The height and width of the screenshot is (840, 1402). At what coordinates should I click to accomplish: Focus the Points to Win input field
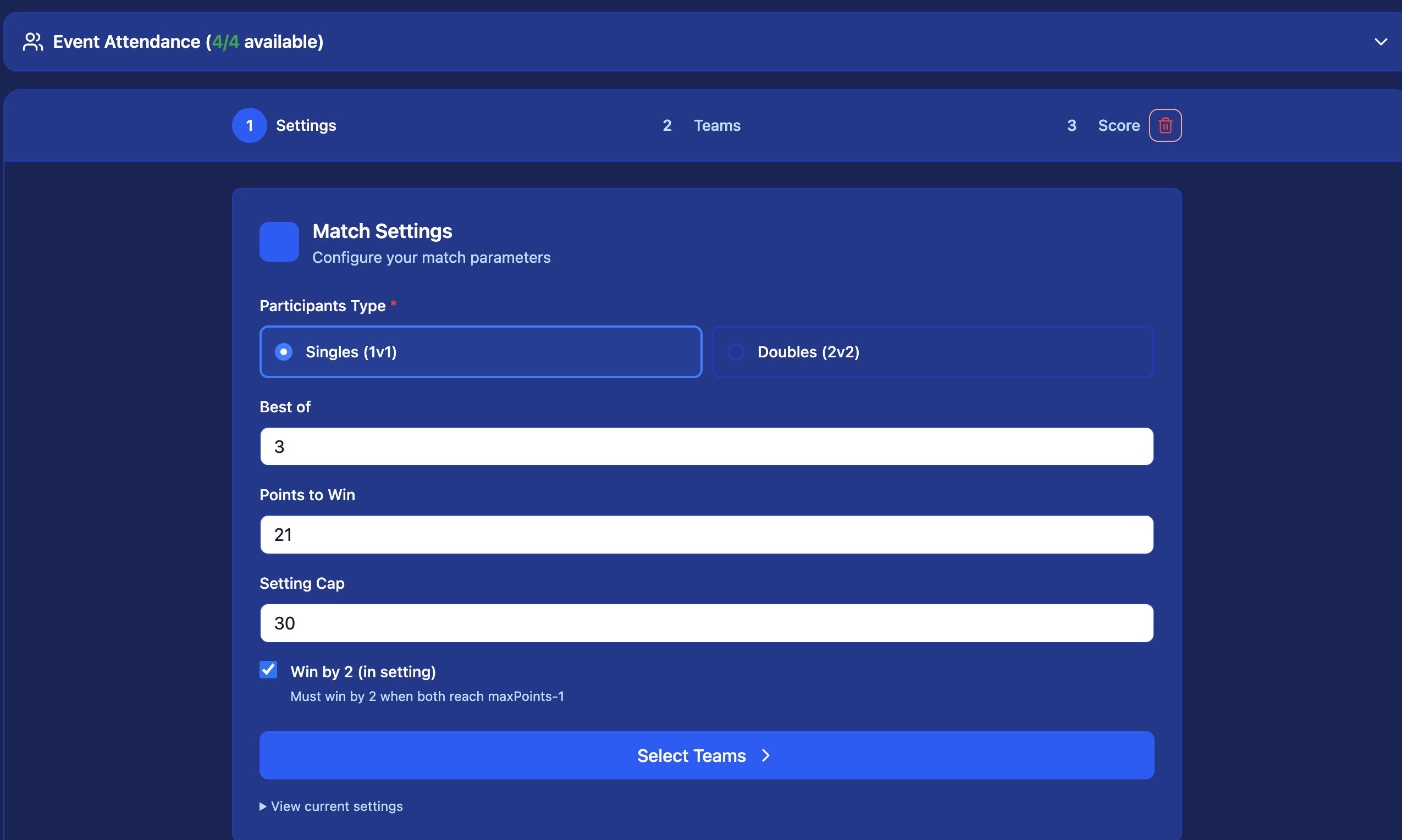[706, 534]
